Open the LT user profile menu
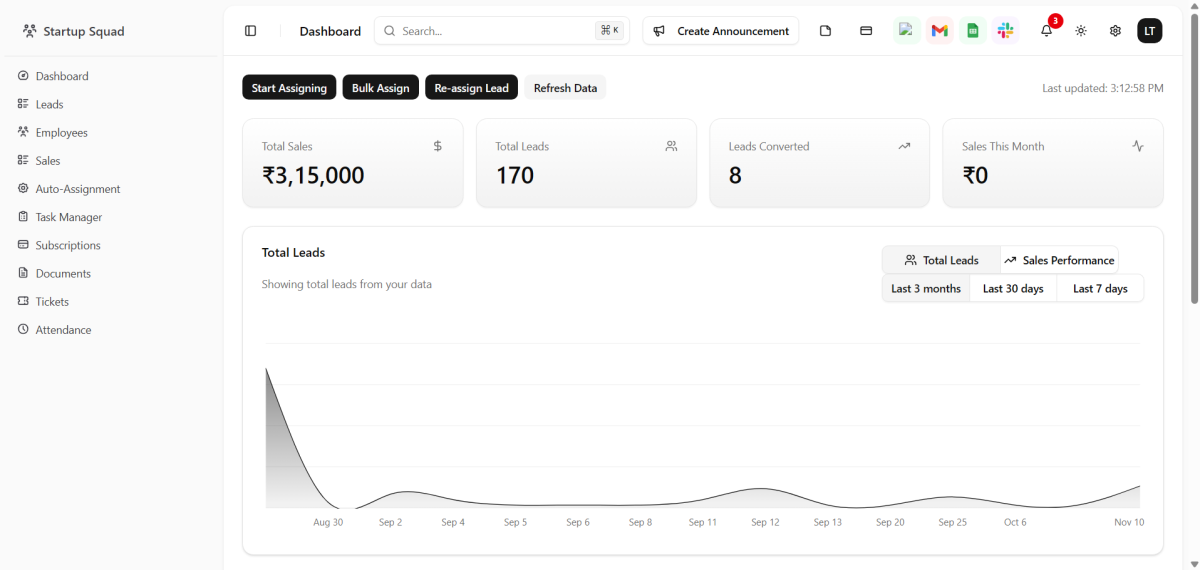This screenshot has width=1200, height=570. (x=1150, y=31)
